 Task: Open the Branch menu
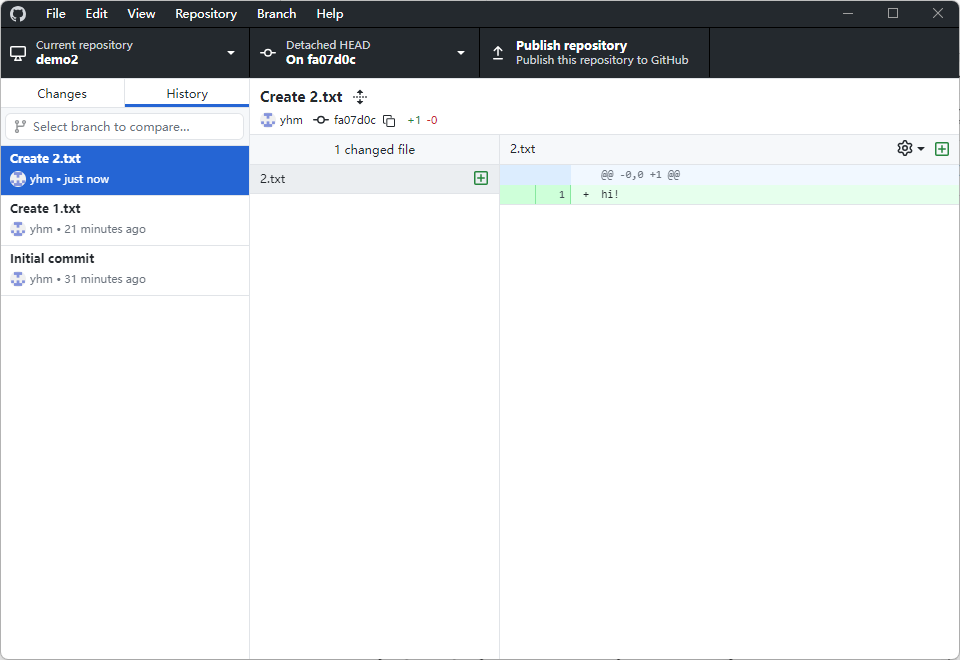tap(276, 14)
